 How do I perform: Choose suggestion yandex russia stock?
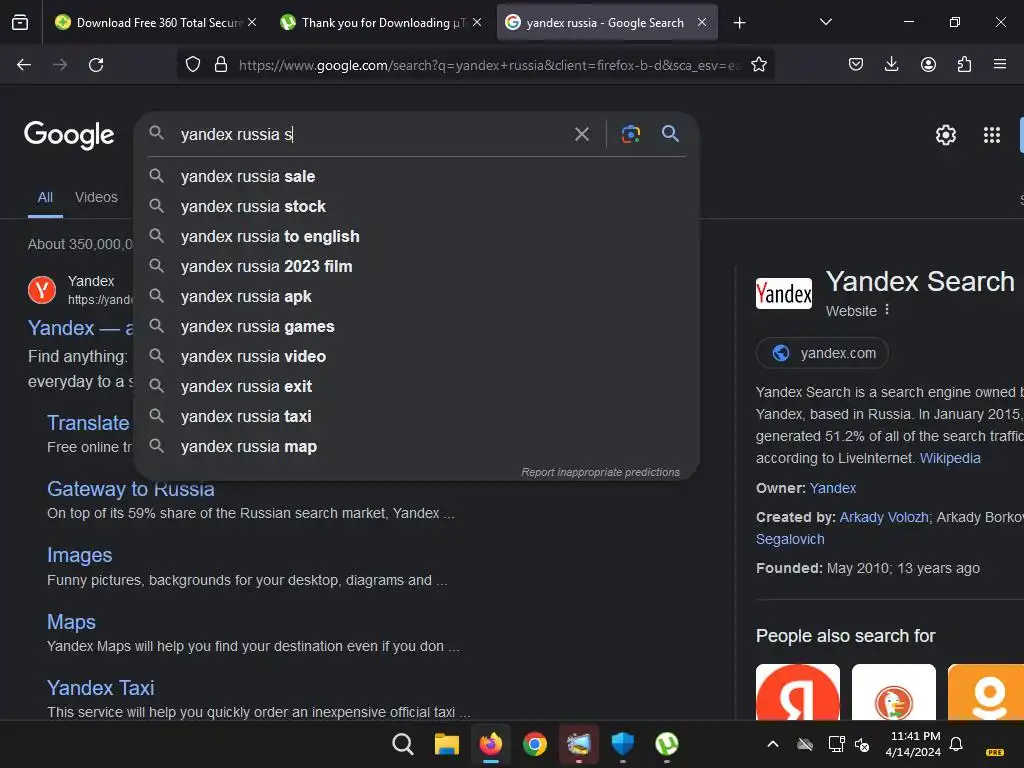(x=417, y=206)
